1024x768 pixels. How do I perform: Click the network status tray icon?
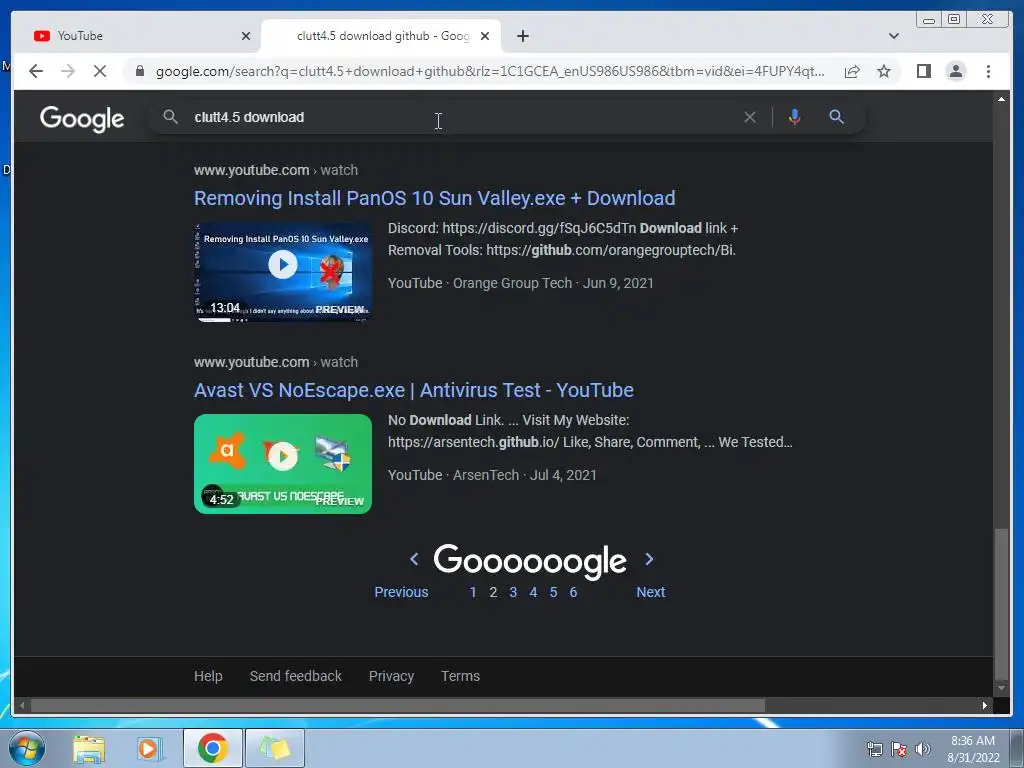[x=874, y=749]
